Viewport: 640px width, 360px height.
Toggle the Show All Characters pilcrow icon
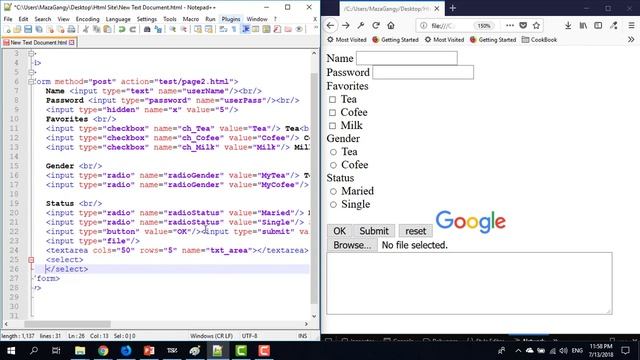point(234,29)
